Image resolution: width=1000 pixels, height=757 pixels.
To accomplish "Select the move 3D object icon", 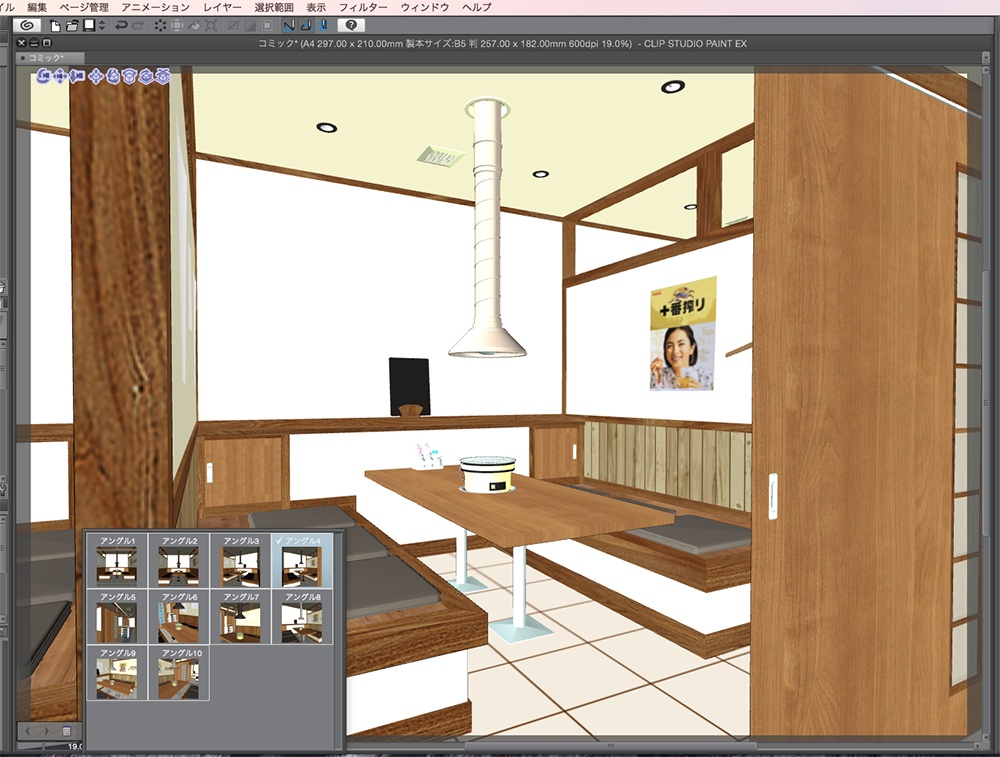I will pos(96,75).
